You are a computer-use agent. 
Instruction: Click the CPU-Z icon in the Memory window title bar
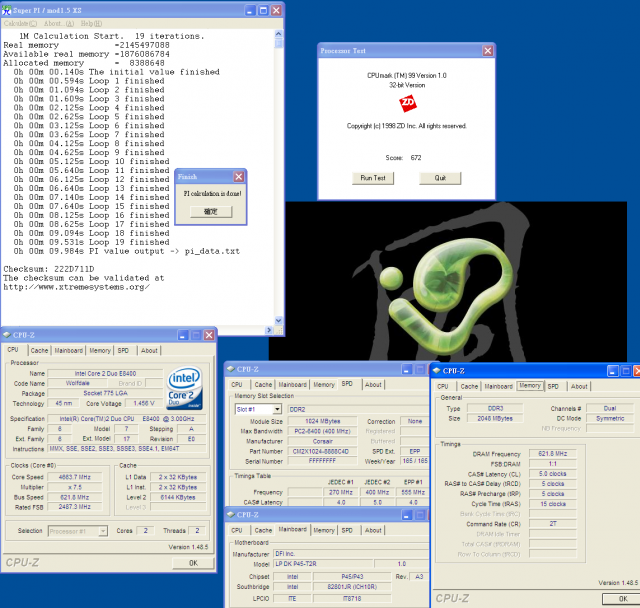pos(437,371)
